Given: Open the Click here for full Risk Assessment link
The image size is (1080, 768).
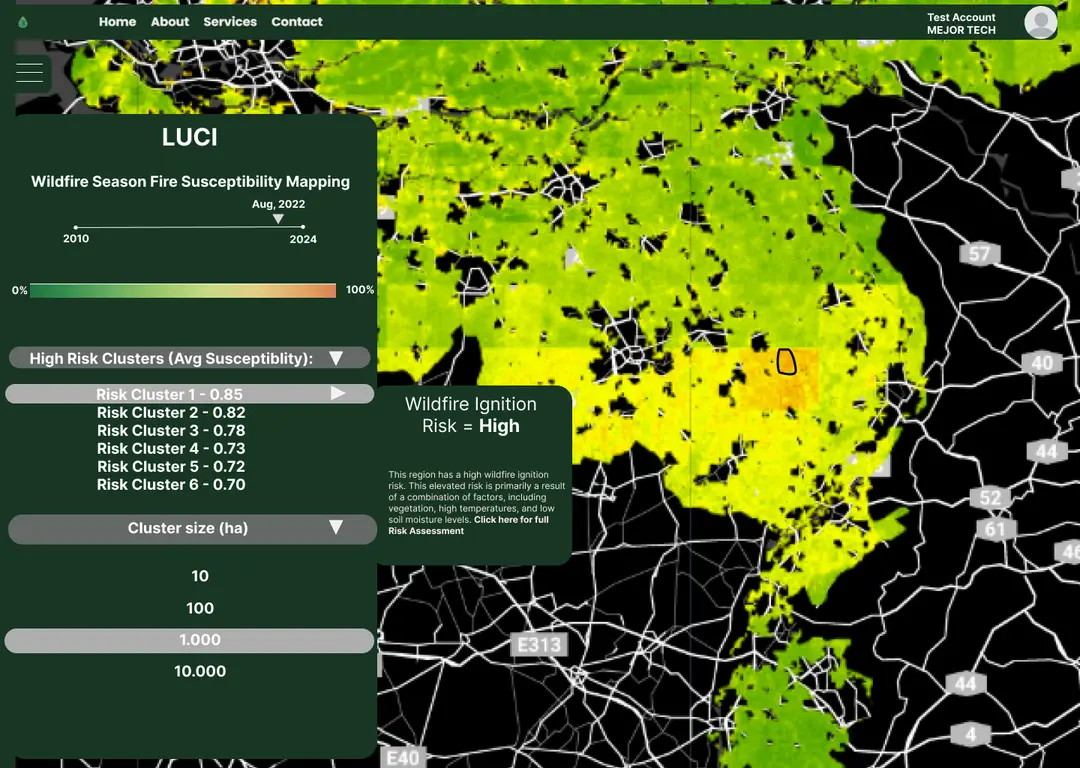Looking at the screenshot, I should click(x=468, y=525).
